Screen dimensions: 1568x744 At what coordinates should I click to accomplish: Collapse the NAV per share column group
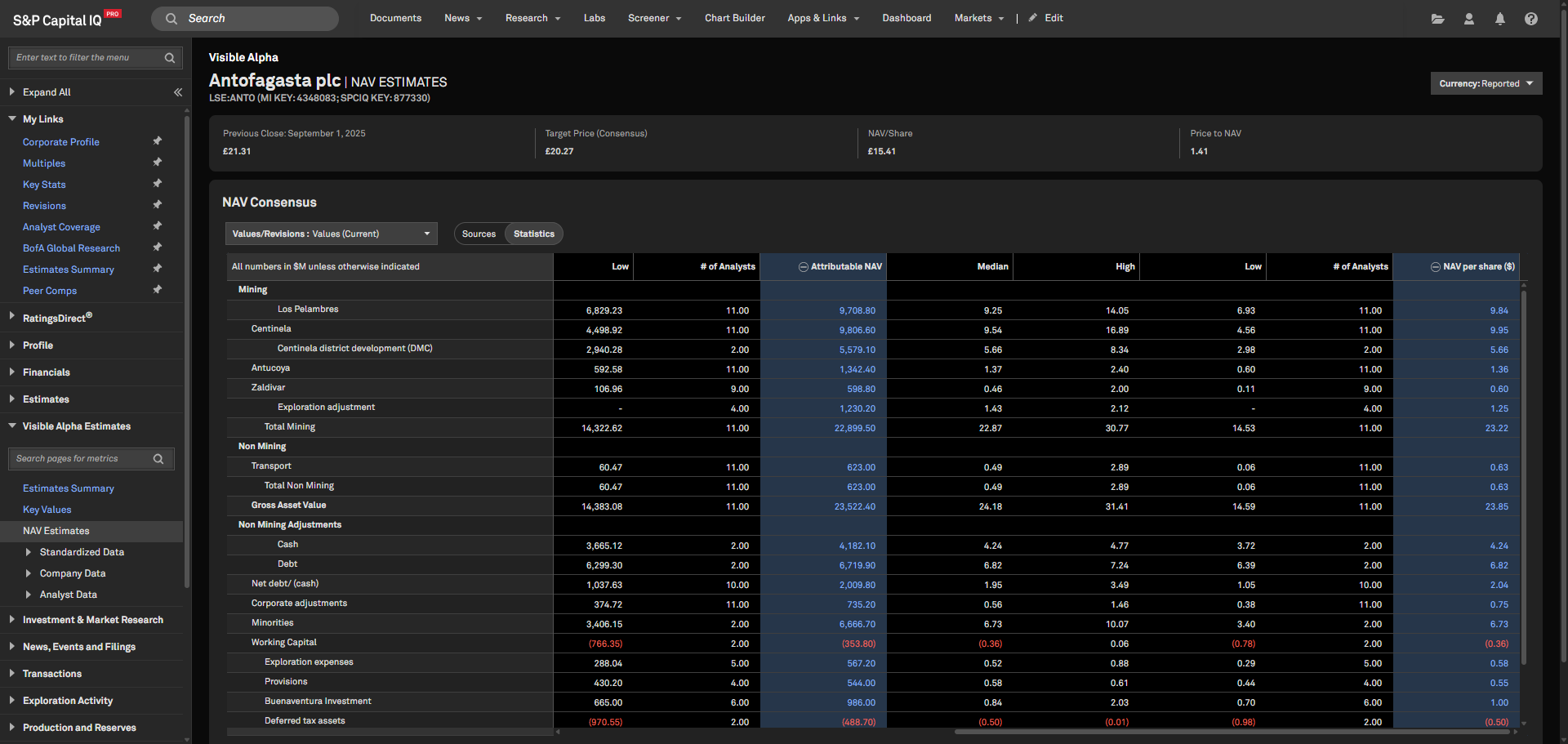point(1435,267)
